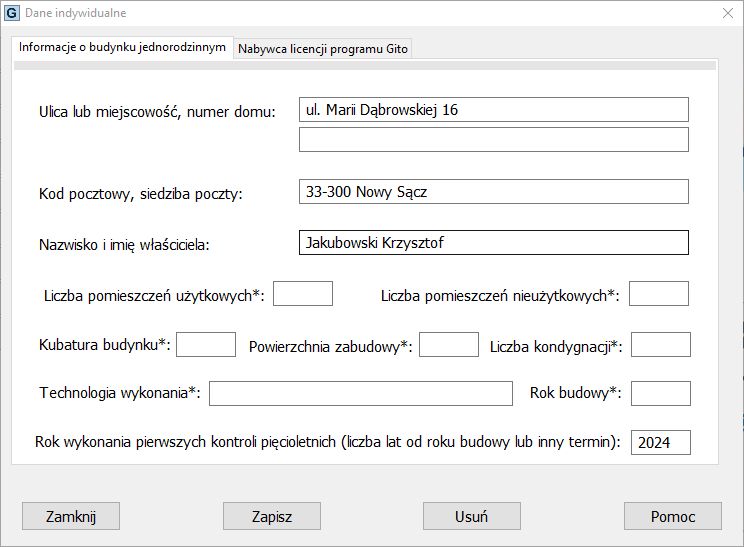The height and width of the screenshot is (547, 744).
Task: Focus the empty second address line field
Action: 494,139
